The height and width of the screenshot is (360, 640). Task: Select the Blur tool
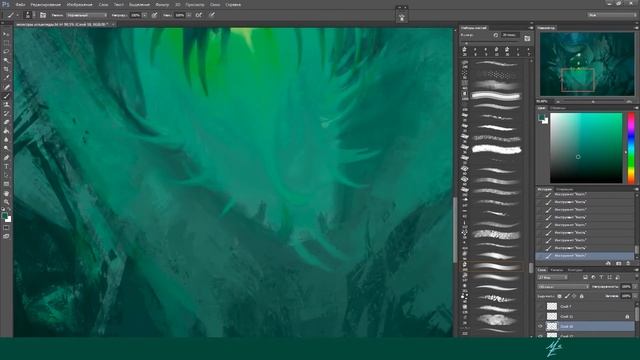6,140
